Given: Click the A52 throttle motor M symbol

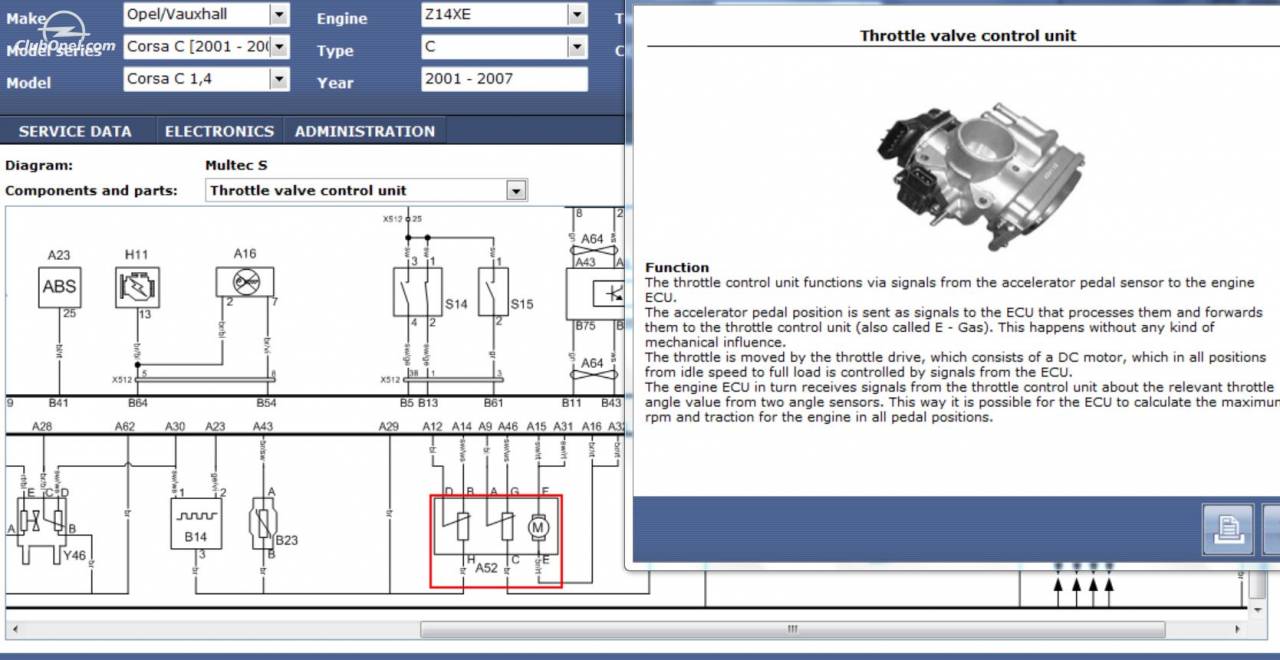Looking at the screenshot, I should (x=538, y=526).
